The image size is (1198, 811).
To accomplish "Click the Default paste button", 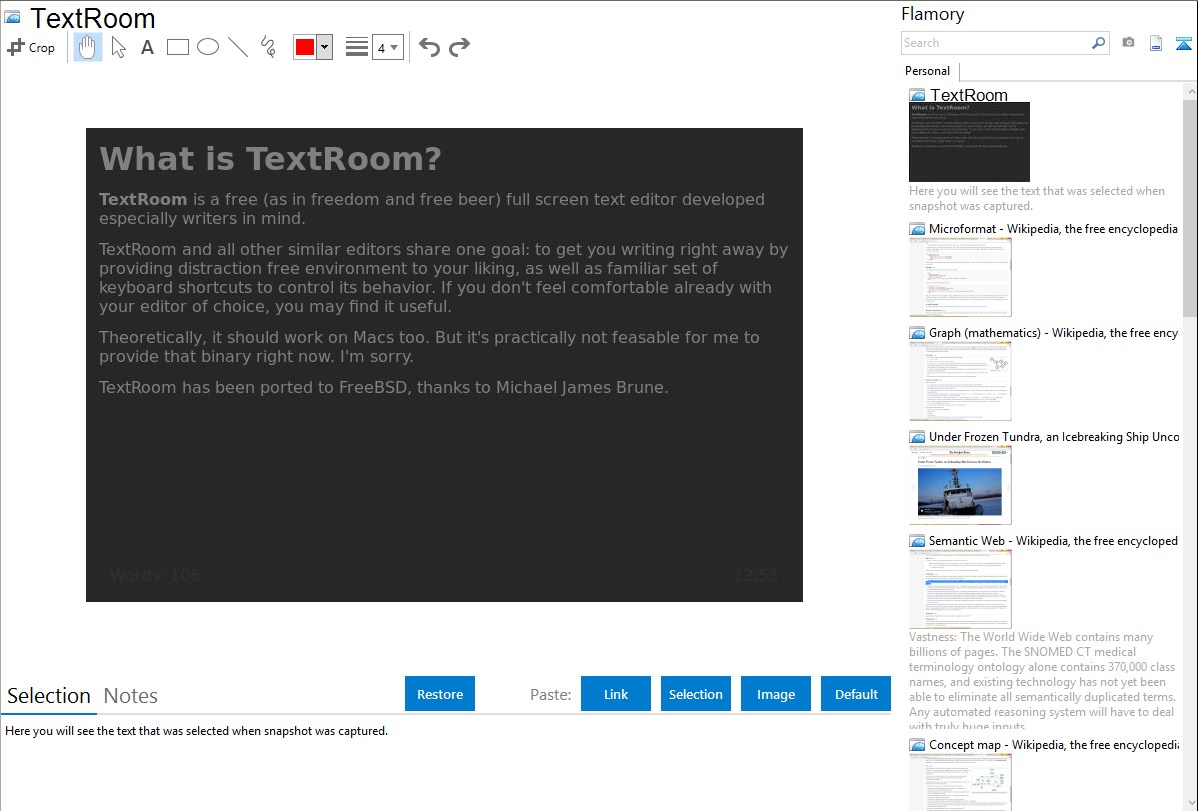I will [856, 694].
